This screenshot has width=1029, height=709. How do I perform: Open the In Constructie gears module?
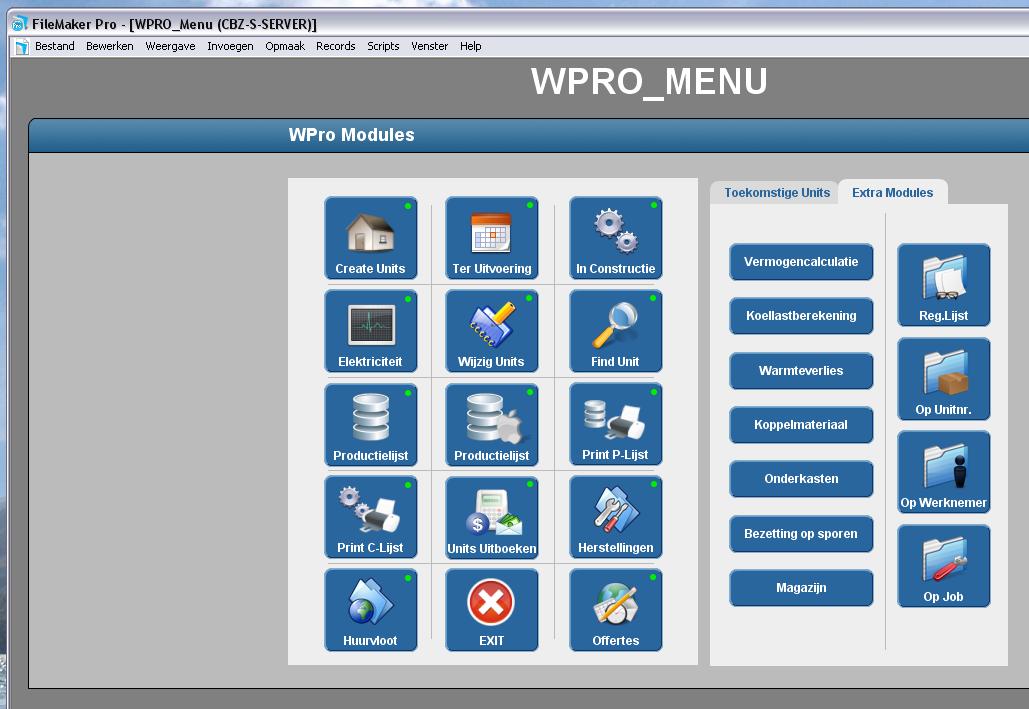616,238
